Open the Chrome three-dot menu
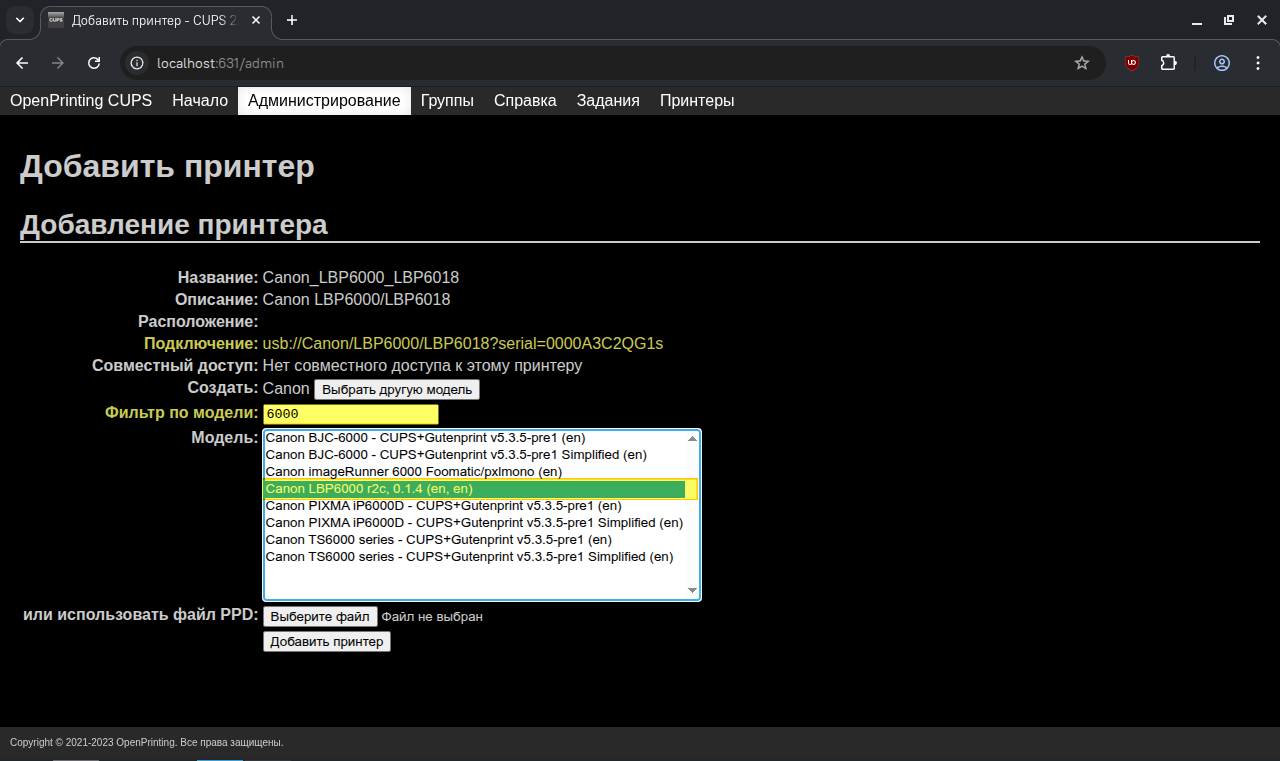 click(1258, 63)
